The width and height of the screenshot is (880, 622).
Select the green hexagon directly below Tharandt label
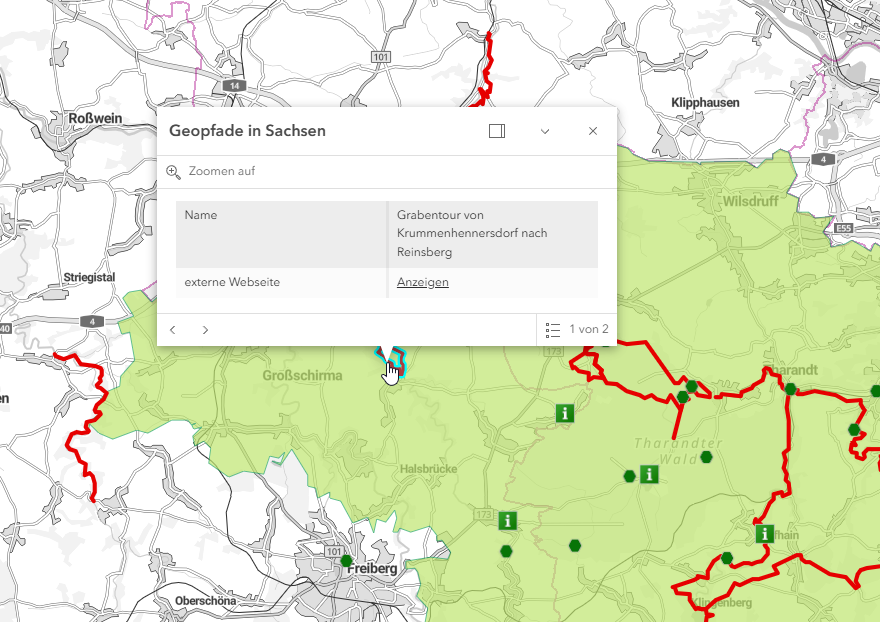(x=790, y=389)
